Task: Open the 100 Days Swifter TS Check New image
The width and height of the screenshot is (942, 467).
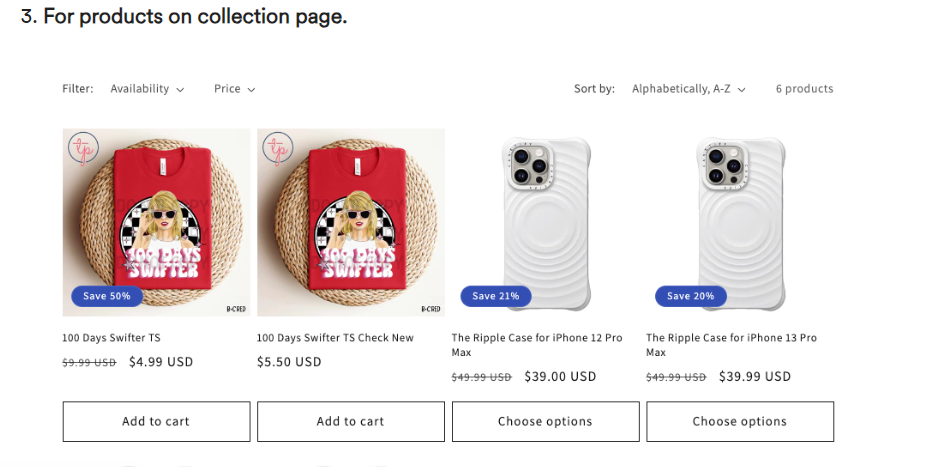Action: [x=350, y=222]
